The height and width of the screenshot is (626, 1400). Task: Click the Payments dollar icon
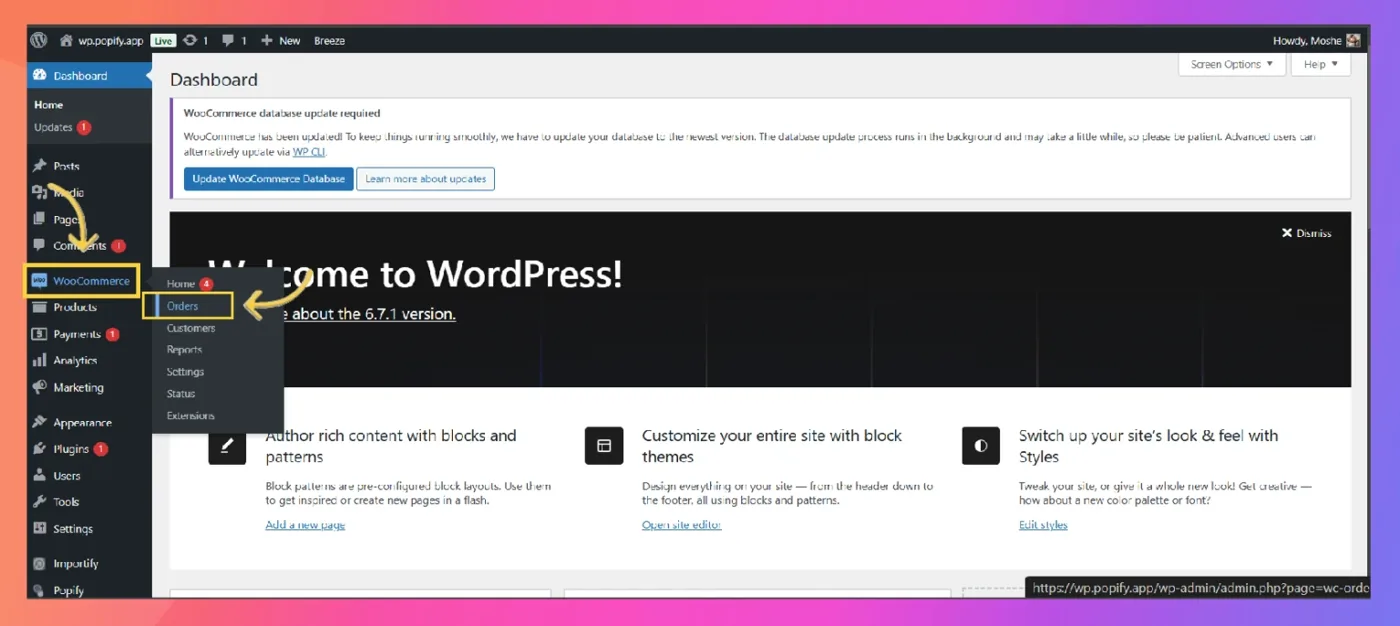pos(40,334)
